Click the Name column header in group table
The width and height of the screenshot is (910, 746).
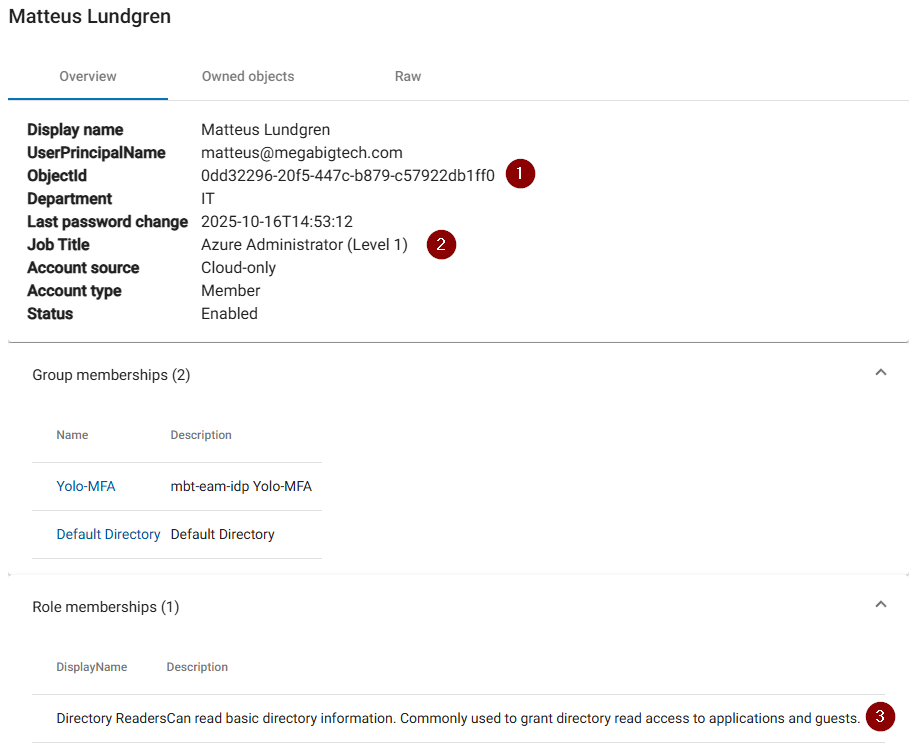(72, 435)
